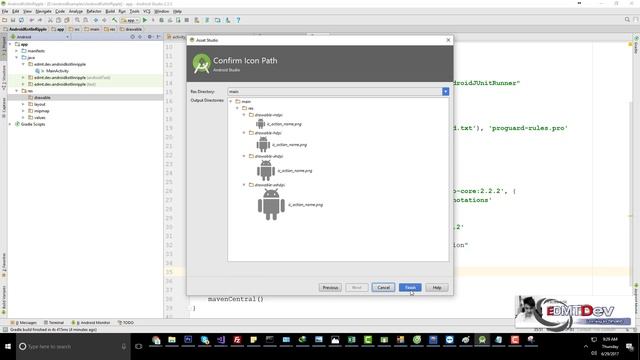Click the project panel settings gear icon
Viewport: 640px width, 360px height.
pyautogui.click(x=149, y=37)
